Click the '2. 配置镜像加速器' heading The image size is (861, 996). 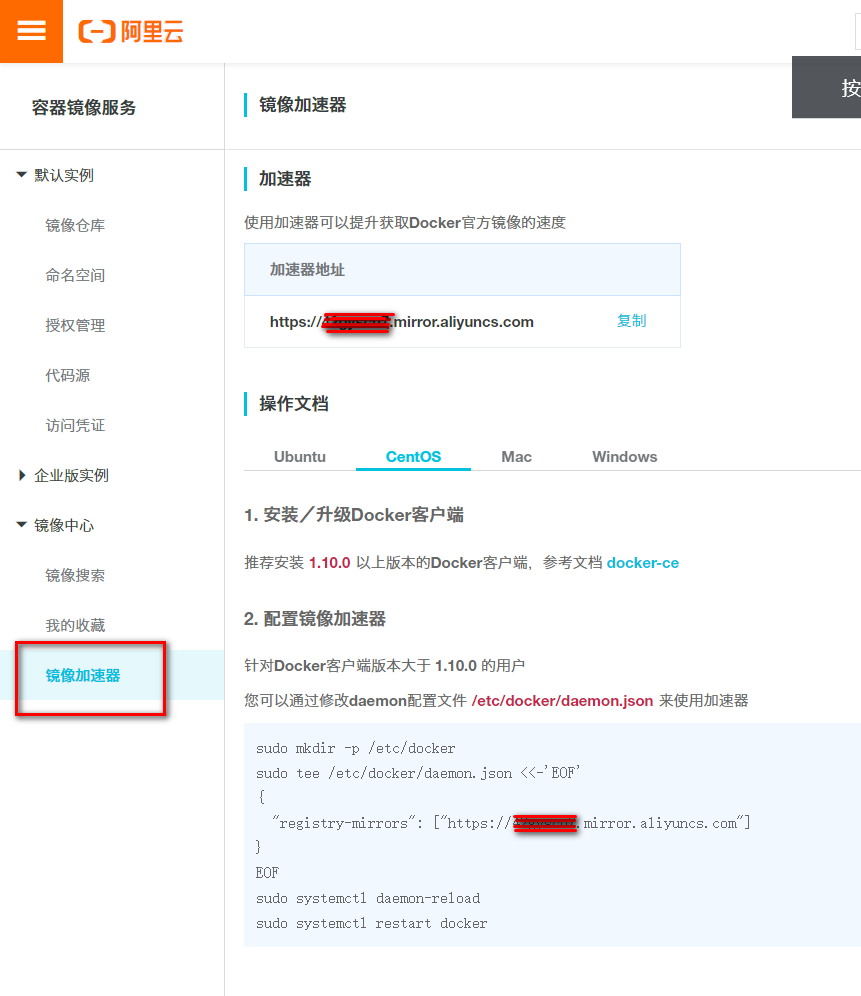click(x=315, y=619)
